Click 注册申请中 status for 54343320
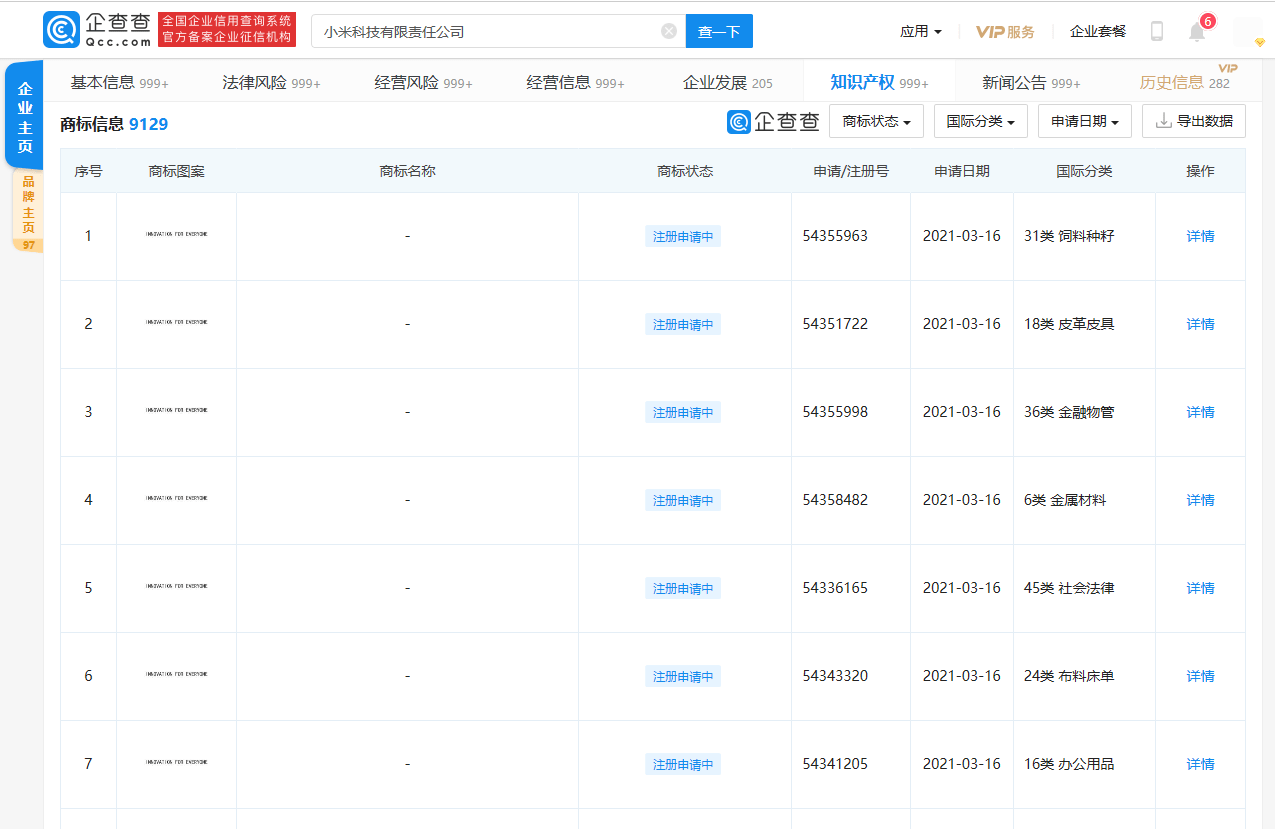 click(683, 677)
